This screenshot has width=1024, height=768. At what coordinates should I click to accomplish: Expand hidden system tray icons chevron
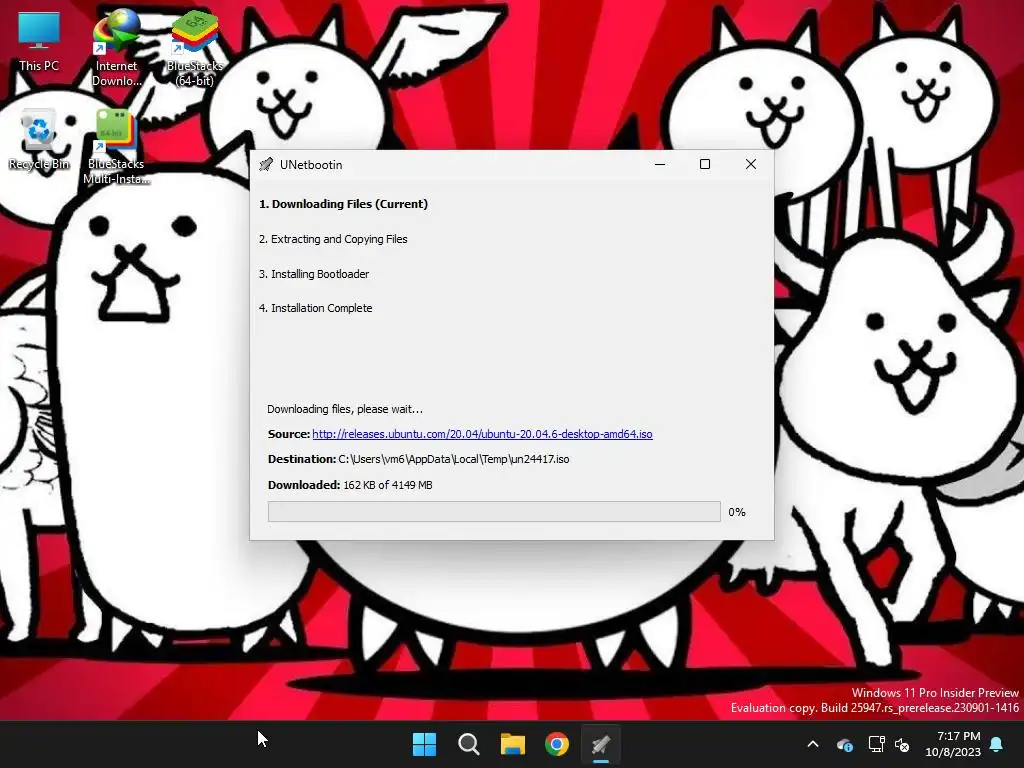tap(813, 744)
